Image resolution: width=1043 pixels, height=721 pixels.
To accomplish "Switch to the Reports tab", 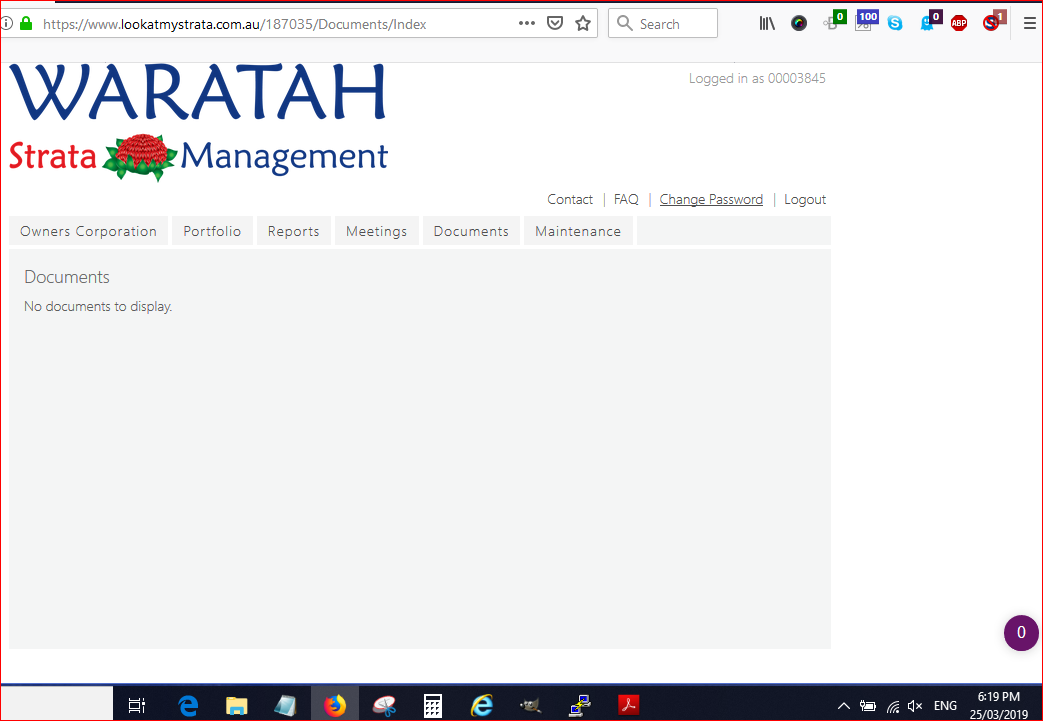I will (293, 231).
